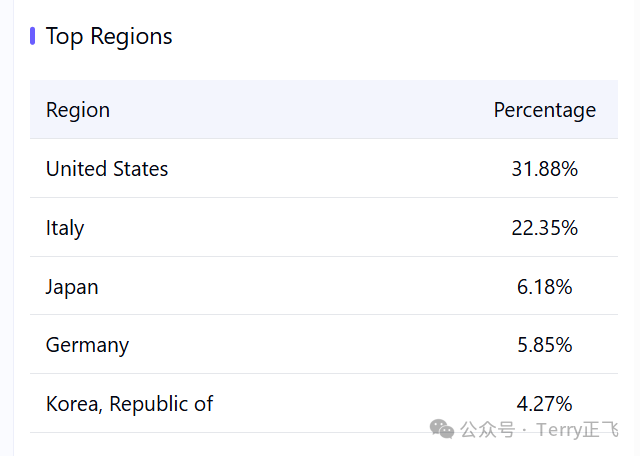Click the 31.88% value

pos(545,169)
